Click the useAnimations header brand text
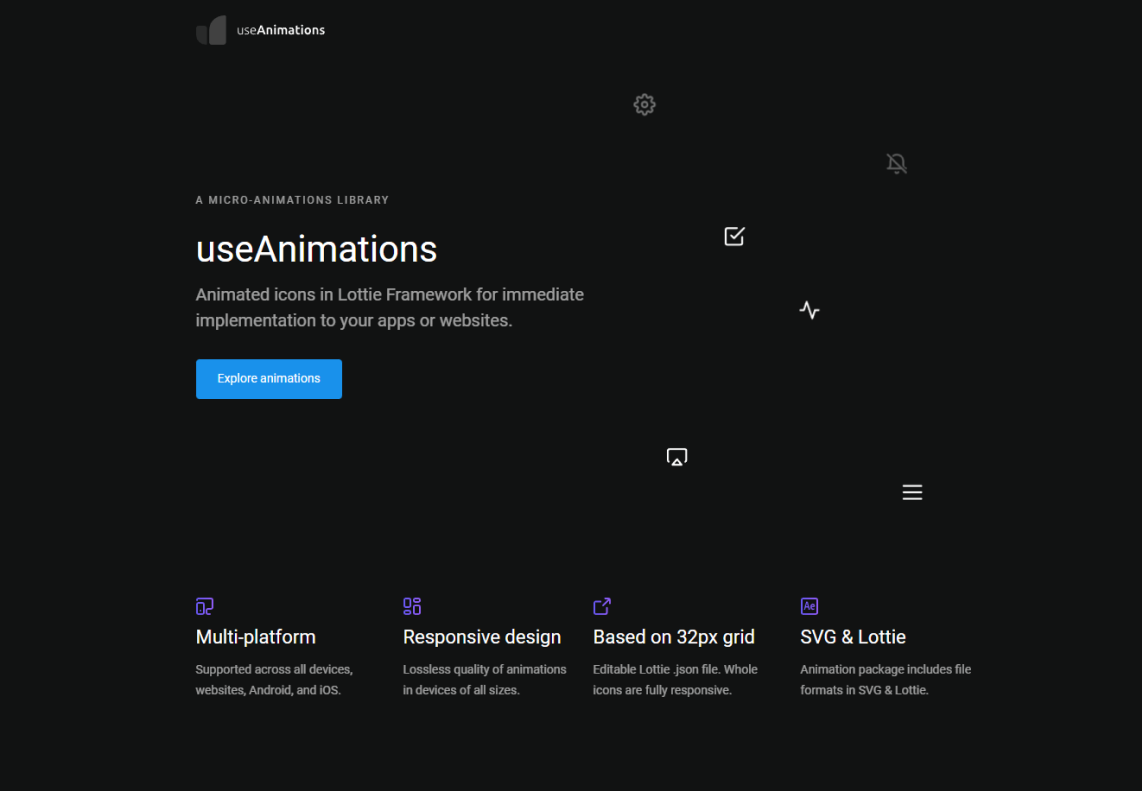 click(x=280, y=30)
